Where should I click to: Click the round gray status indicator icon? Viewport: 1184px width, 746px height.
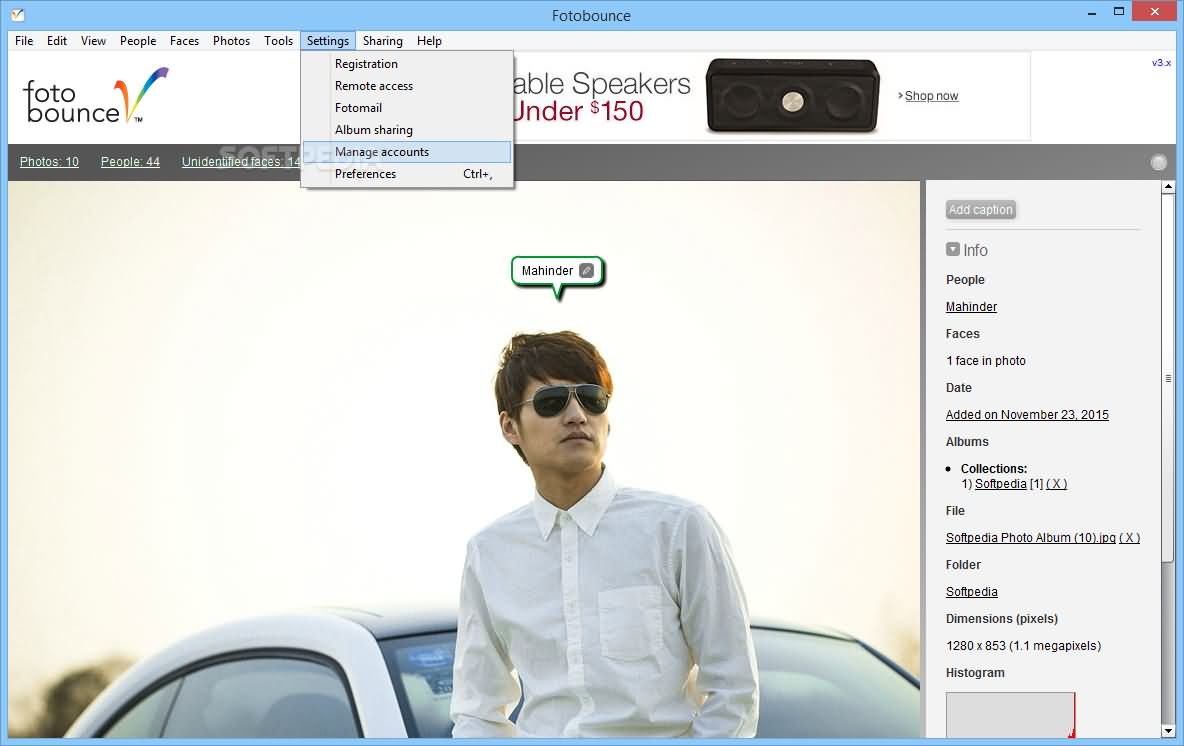coord(1158,162)
